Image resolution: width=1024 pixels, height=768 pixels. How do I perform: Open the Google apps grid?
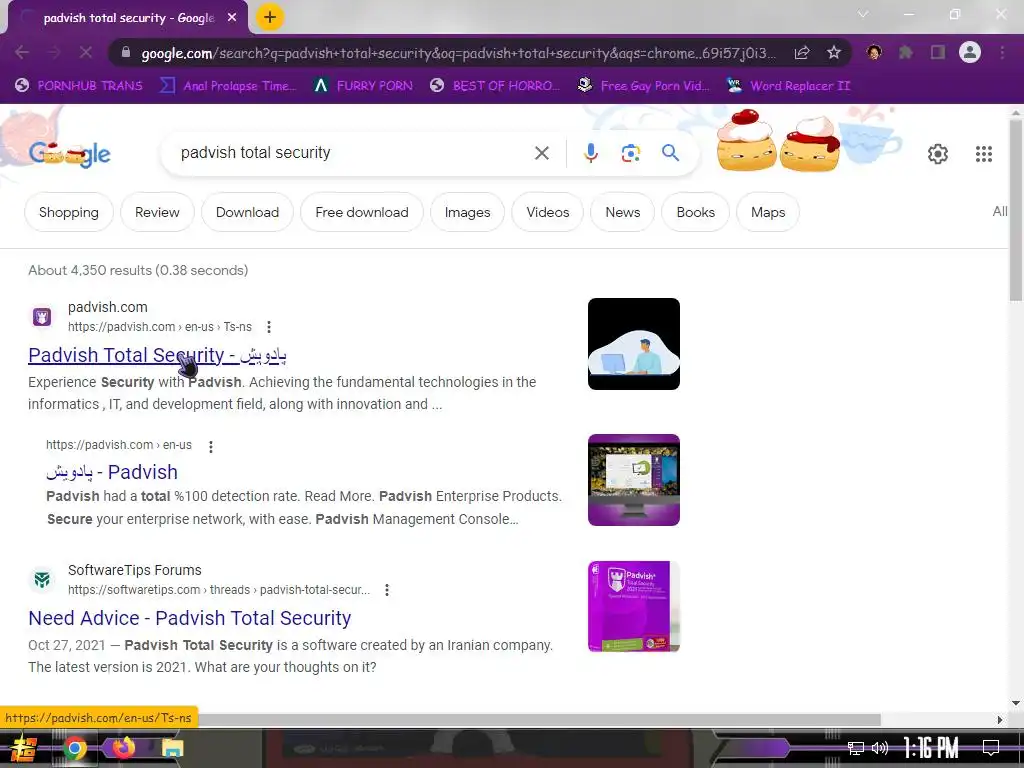[x=984, y=153]
